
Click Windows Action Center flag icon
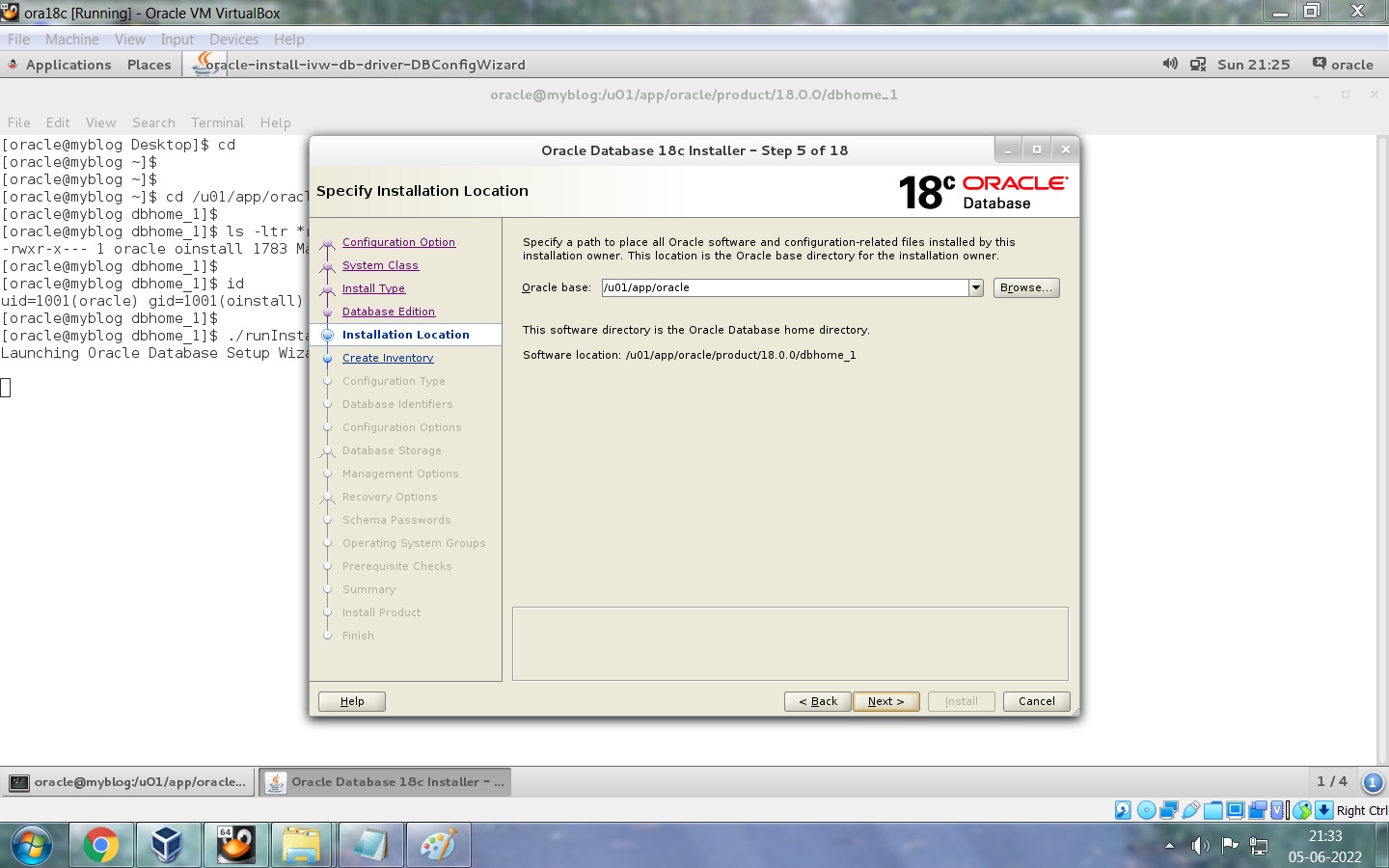tap(1229, 846)
